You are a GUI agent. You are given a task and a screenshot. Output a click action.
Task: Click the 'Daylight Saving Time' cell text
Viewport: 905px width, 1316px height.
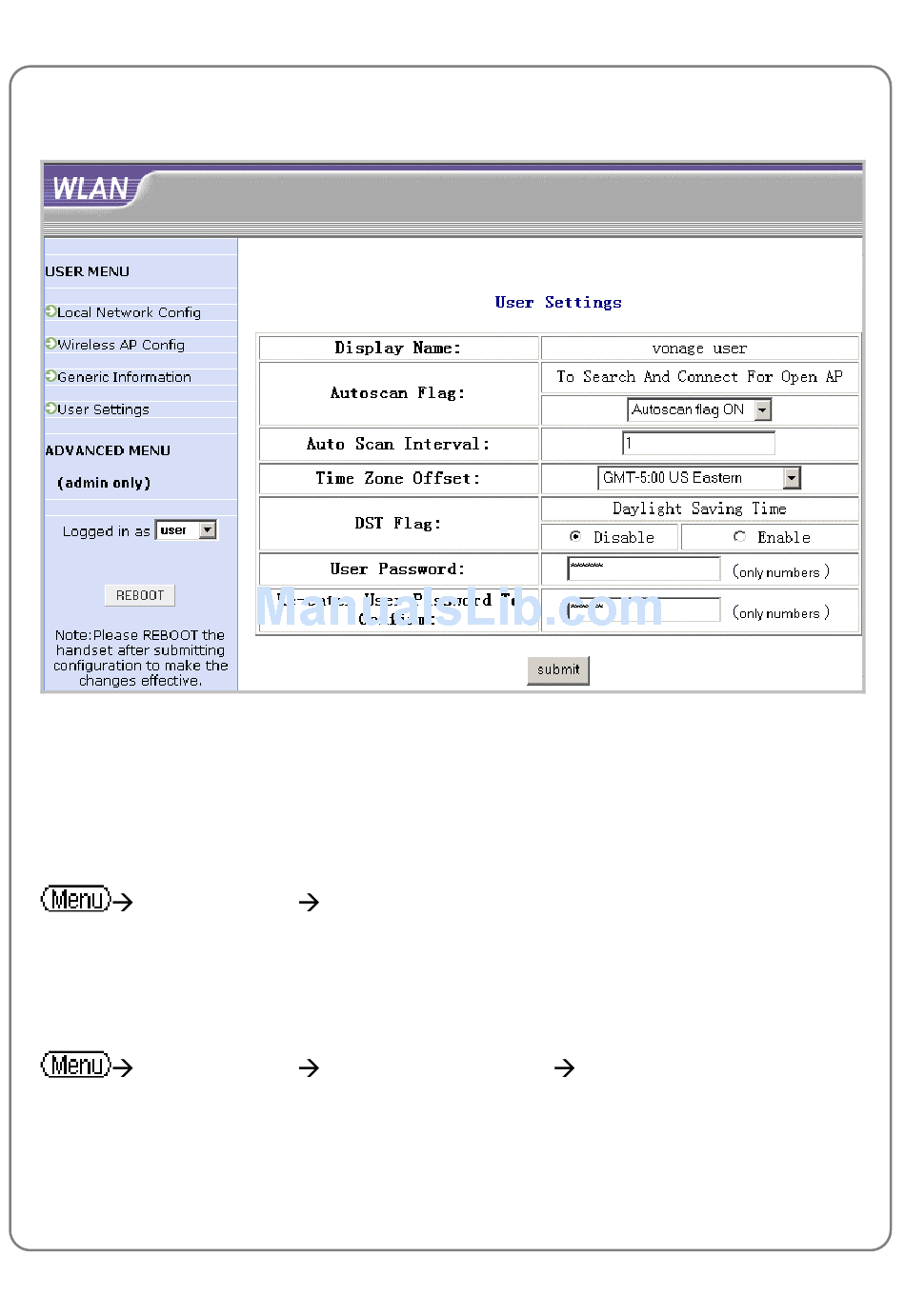[699, 509]
